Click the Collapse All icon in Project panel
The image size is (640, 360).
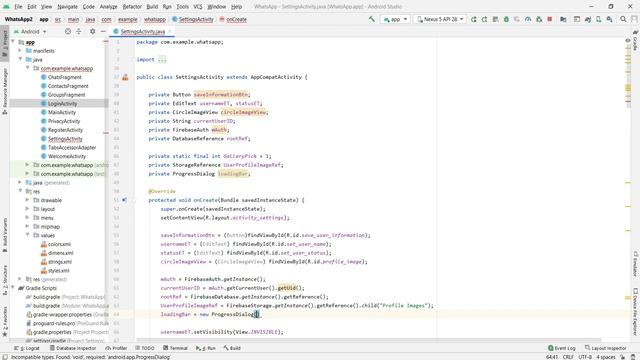click(x=78, y=31)
